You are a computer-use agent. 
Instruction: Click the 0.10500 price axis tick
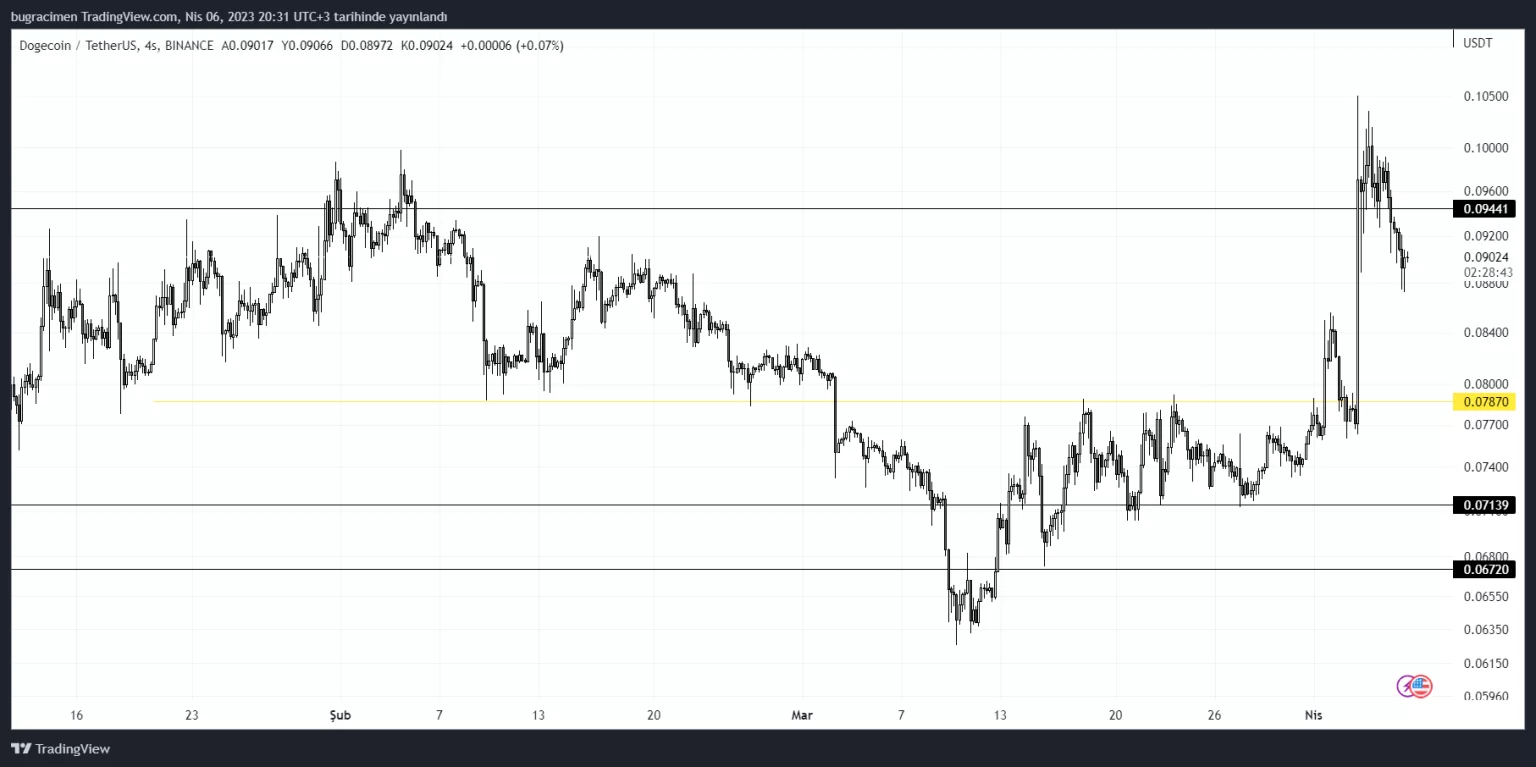[x=1486, y=96]
